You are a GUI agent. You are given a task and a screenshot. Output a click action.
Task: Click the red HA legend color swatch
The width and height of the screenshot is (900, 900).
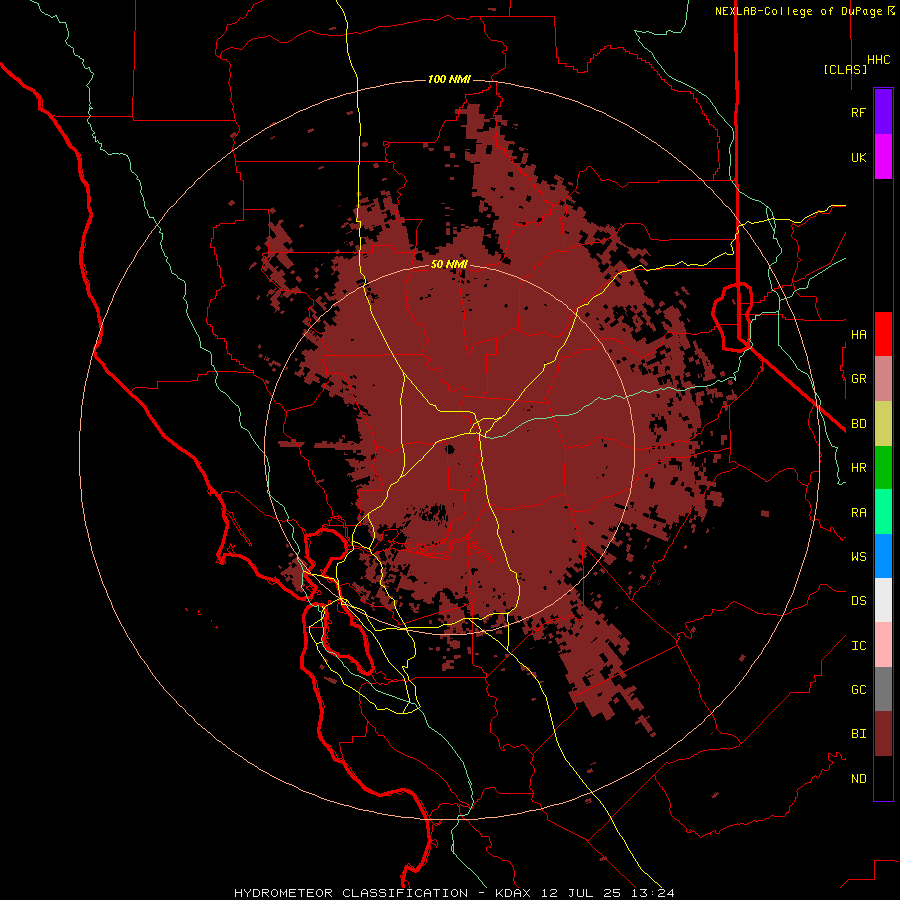click(883, 334)
